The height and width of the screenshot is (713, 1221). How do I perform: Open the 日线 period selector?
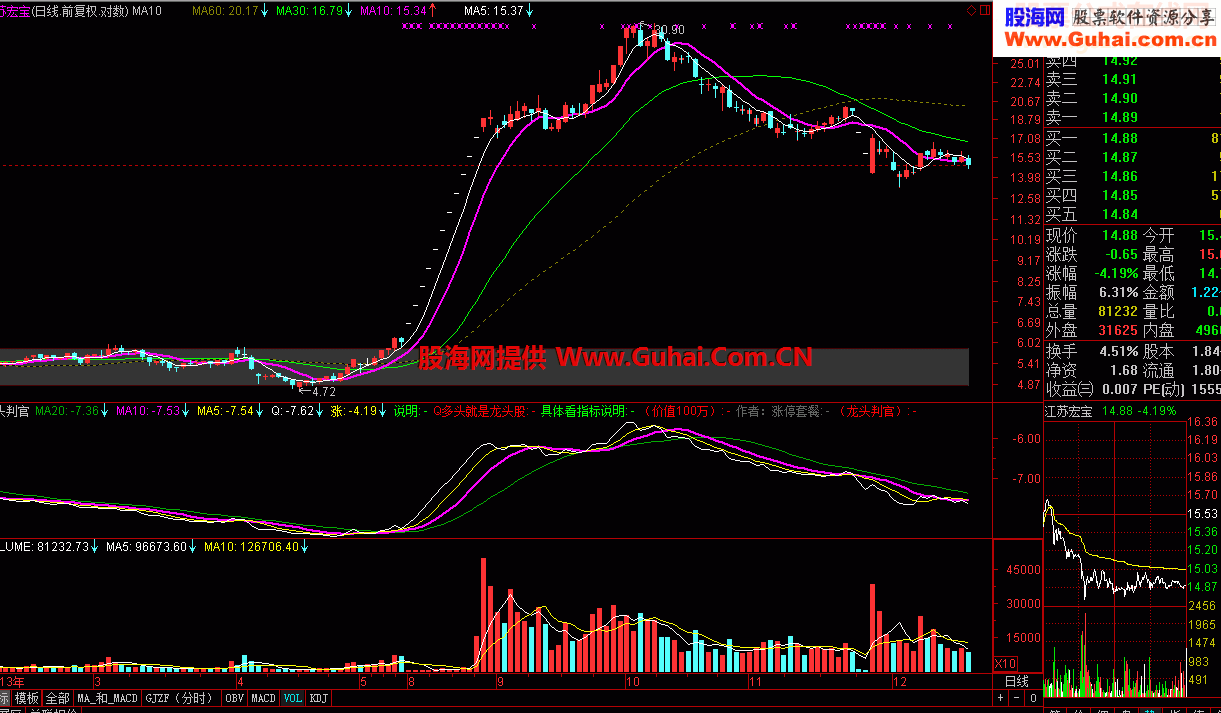(1017, 681)
